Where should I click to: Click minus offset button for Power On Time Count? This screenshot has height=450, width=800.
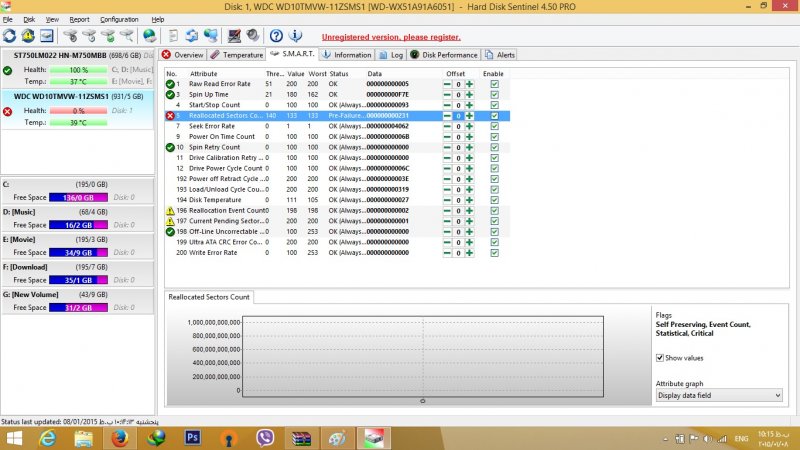point(447,137)
